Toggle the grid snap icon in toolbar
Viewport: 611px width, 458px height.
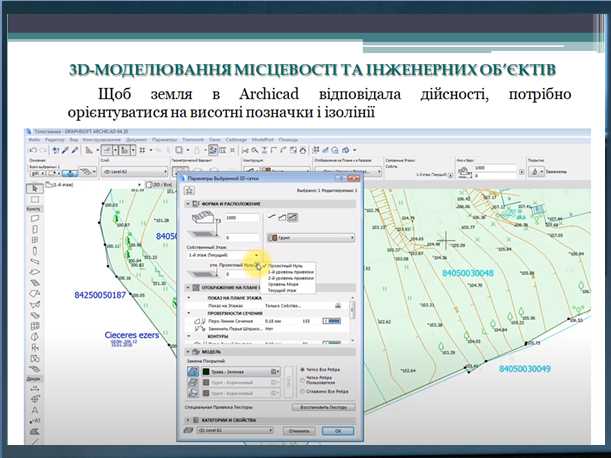coord(143,150)
